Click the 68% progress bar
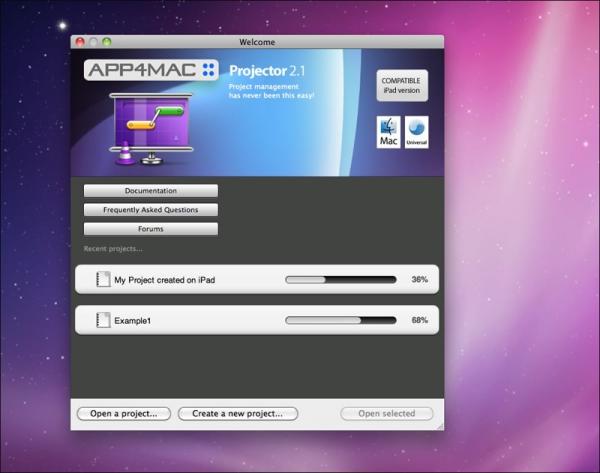 pos(341,320)
